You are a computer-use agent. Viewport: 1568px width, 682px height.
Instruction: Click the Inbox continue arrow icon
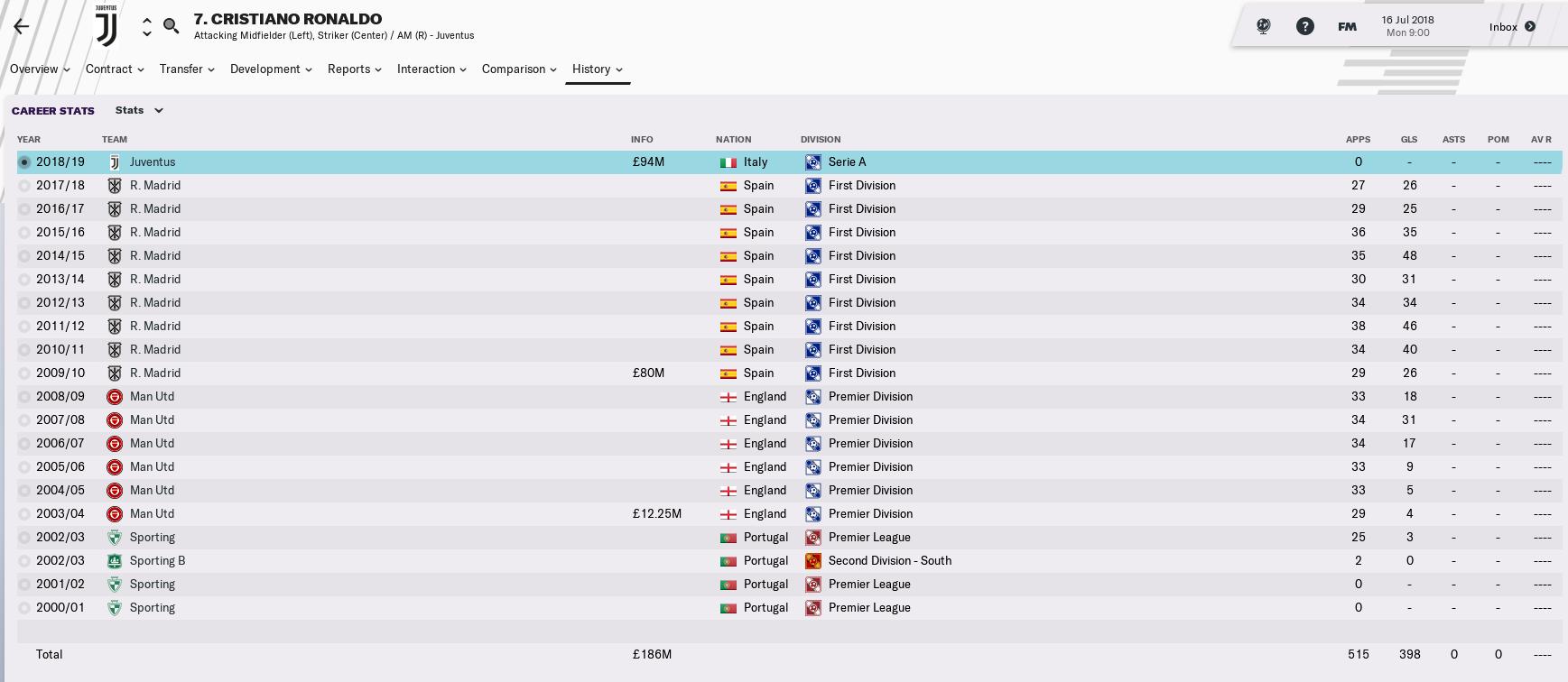pyautogui.click(x=1529, y=26)
